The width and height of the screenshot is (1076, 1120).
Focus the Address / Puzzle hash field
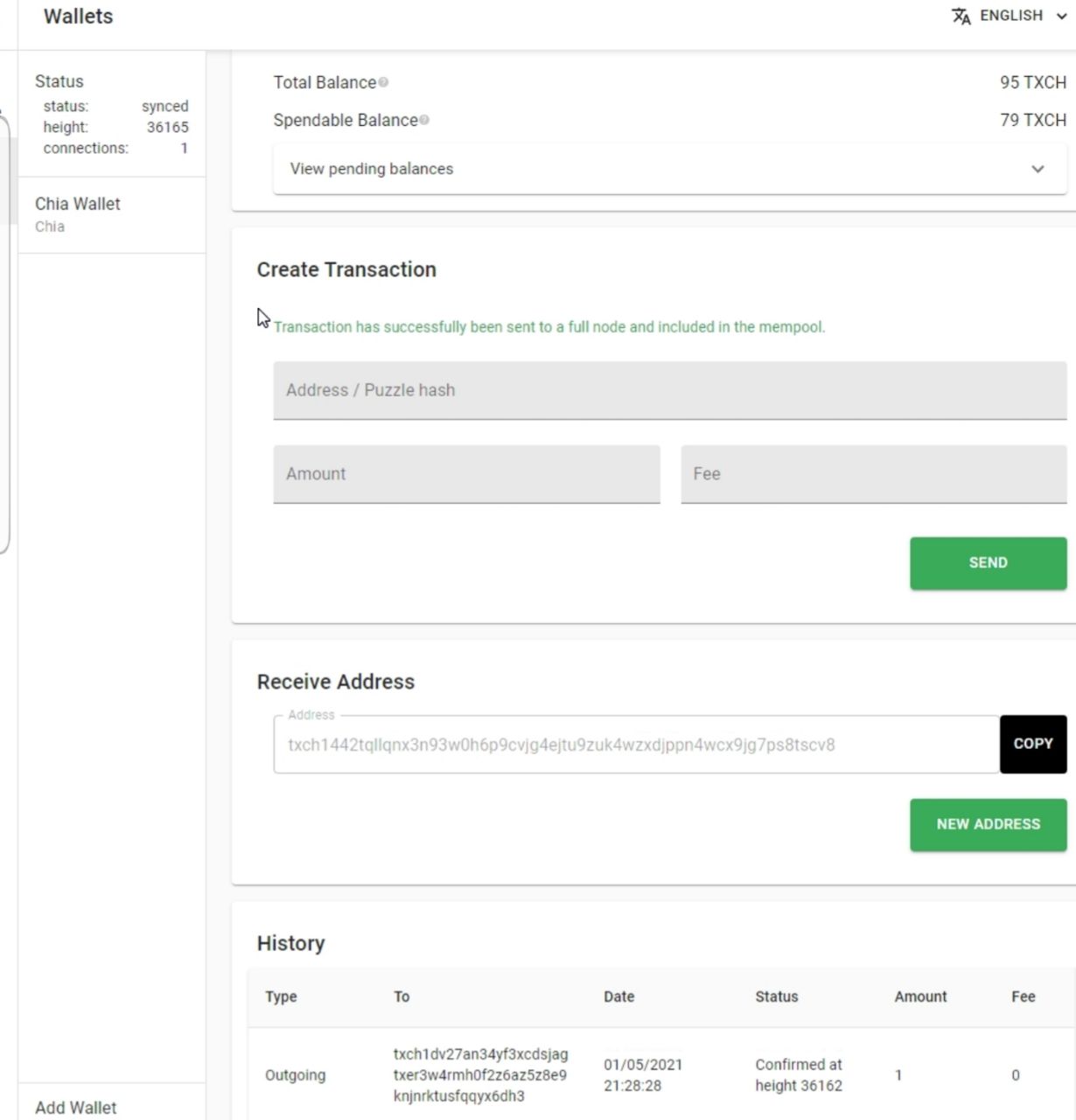tap(669, 390)
